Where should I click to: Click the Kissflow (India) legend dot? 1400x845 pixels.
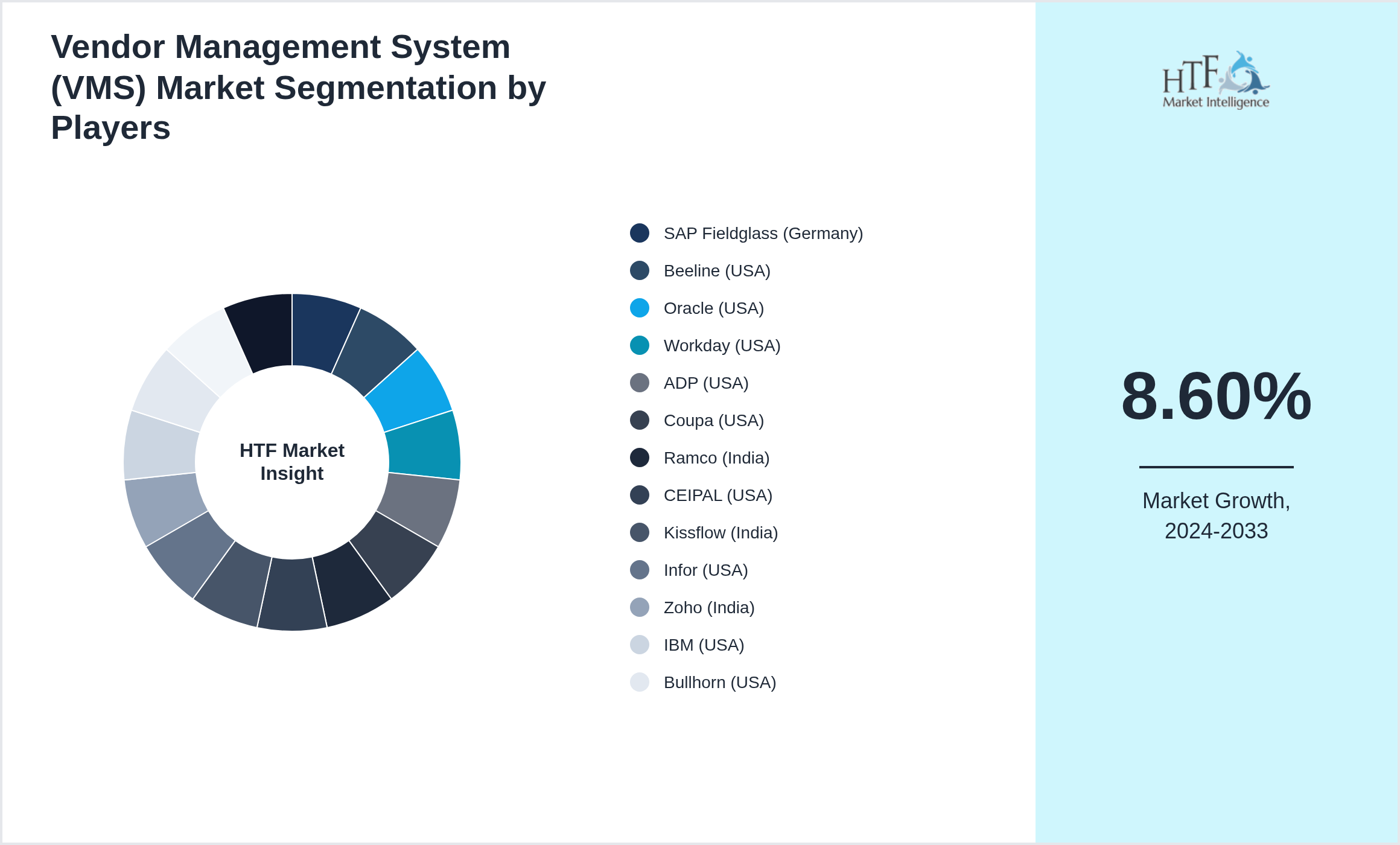(640, 532)
